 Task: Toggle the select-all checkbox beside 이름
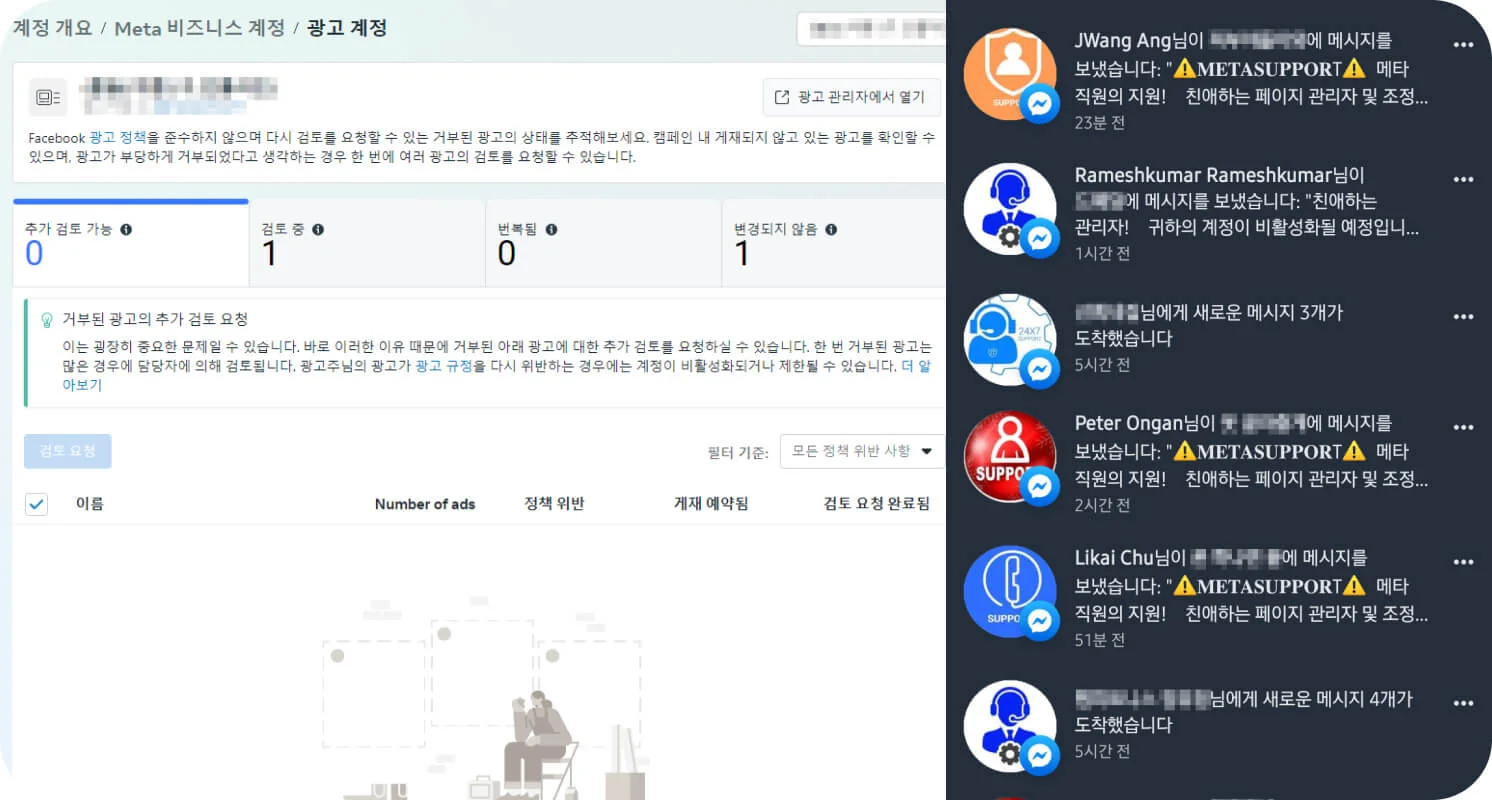click(x=36, y=504)
